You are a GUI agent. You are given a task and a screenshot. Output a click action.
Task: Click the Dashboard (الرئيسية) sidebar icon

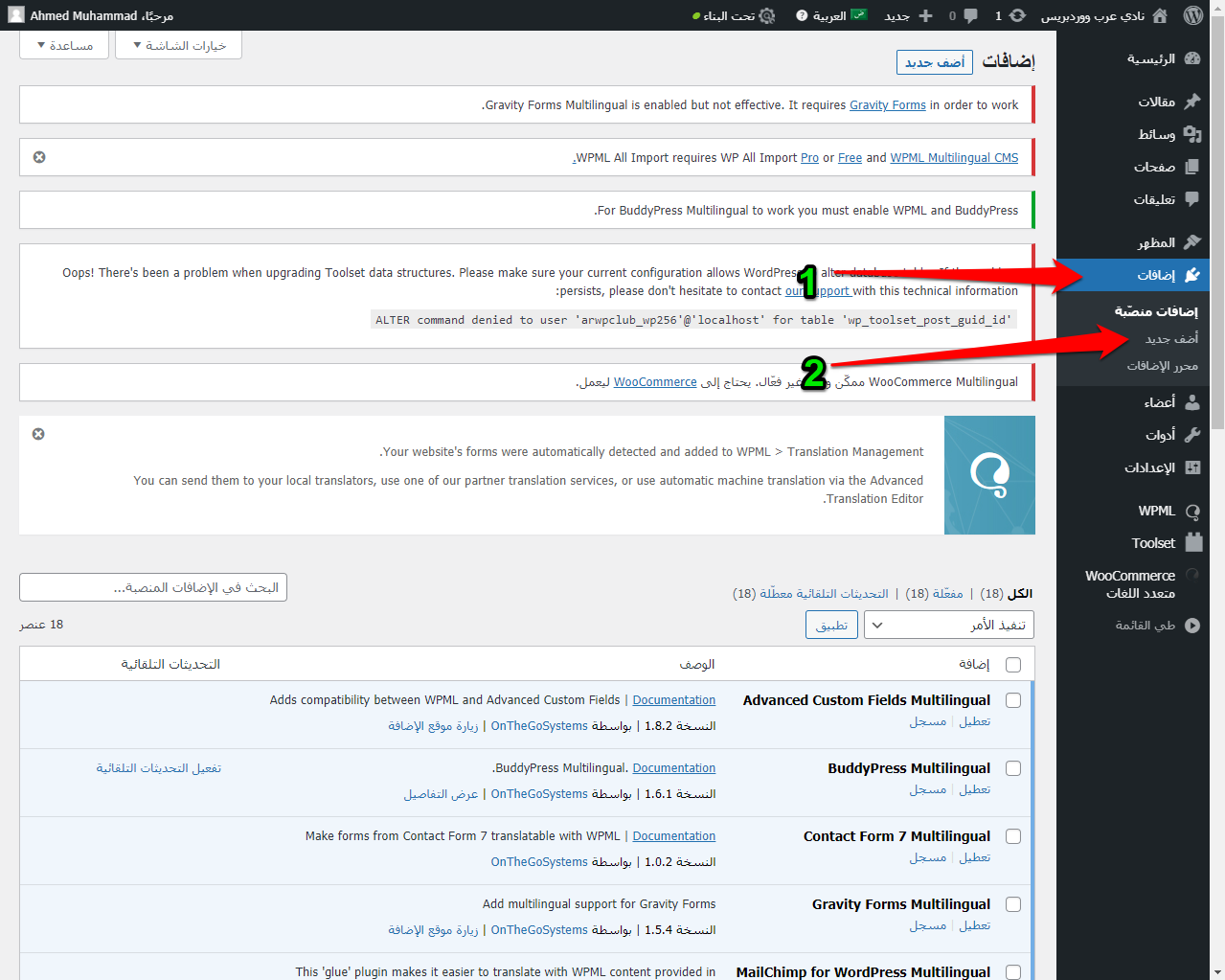coord(1192,58)
